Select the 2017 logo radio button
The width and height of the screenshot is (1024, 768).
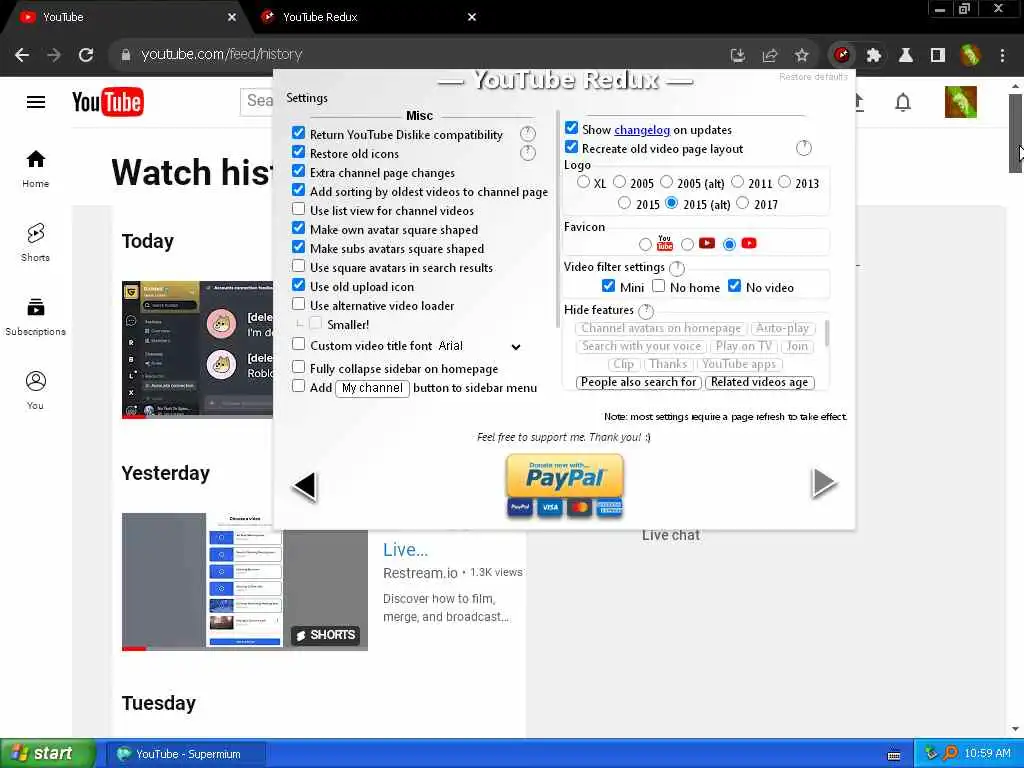[743, 202]
